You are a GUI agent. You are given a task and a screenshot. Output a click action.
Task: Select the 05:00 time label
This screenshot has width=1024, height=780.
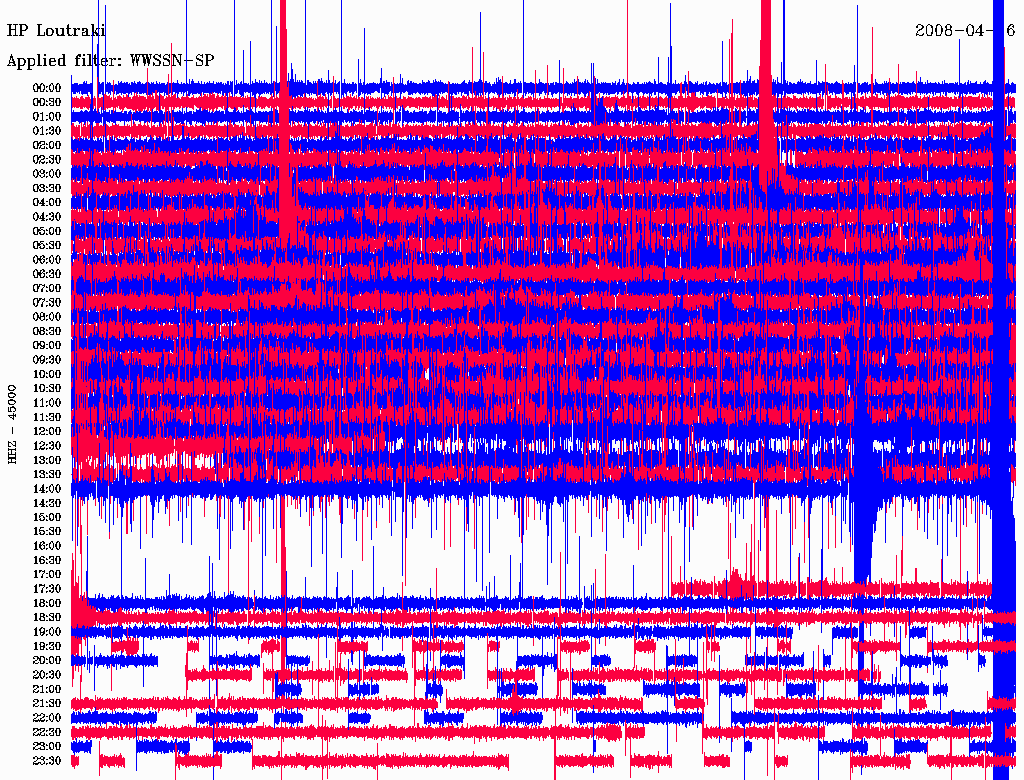coord(47,231)
